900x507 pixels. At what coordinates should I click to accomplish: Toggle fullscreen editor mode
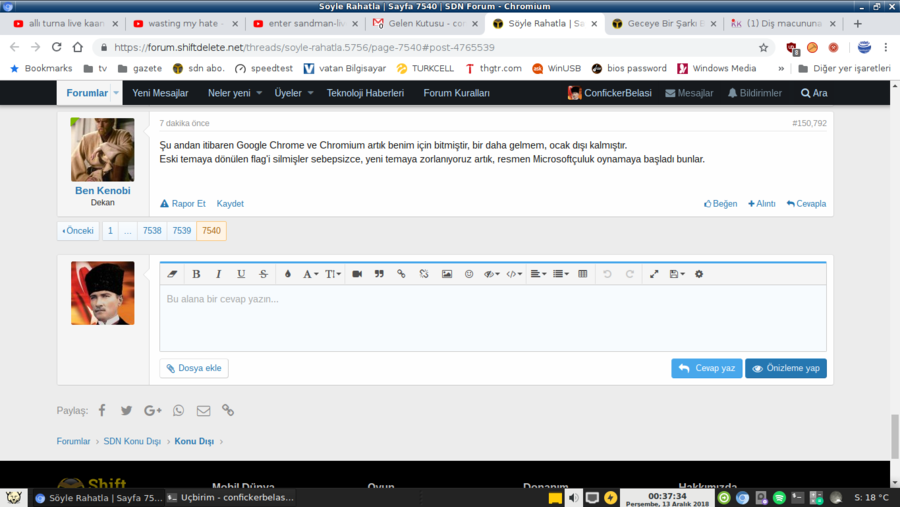pyautogui.click(x=654, y=274)
